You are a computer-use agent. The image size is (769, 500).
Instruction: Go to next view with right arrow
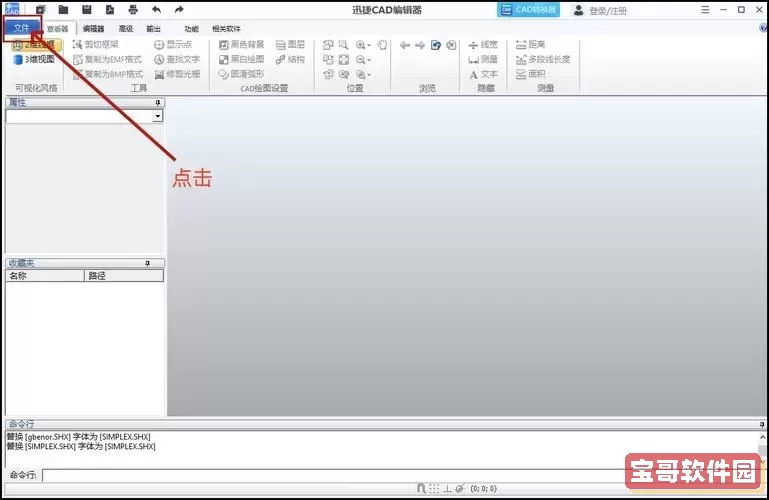tap(420, 45)
